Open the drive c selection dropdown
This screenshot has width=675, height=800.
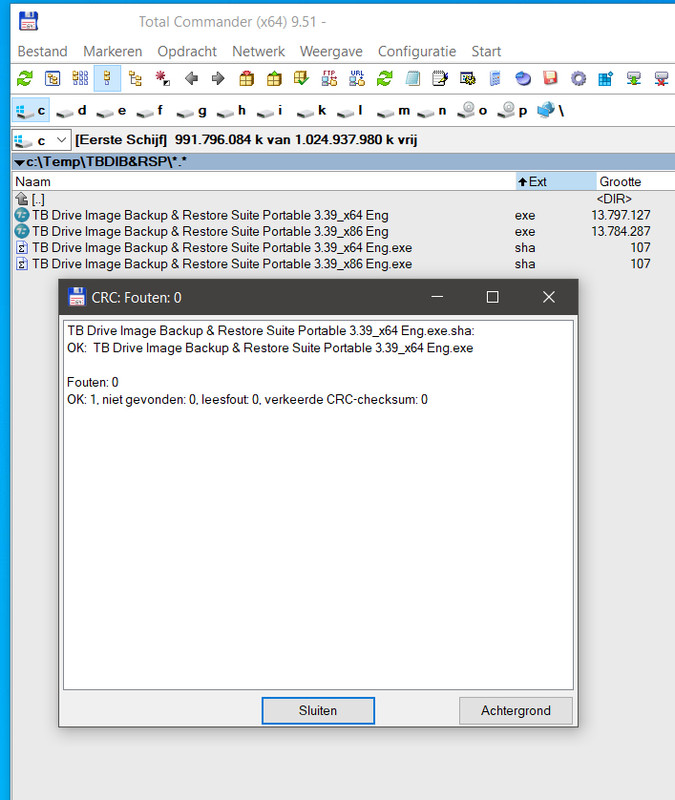pos(41,140)
